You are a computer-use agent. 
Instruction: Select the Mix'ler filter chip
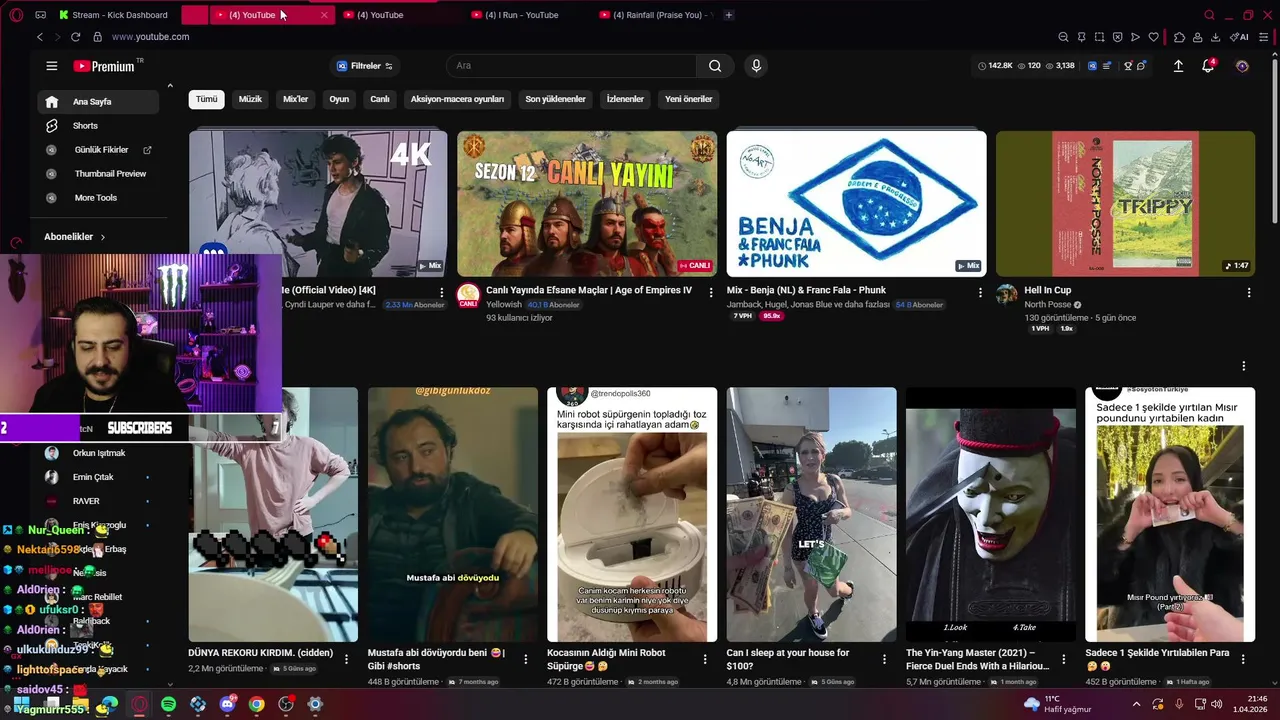(x=296, y=99)
